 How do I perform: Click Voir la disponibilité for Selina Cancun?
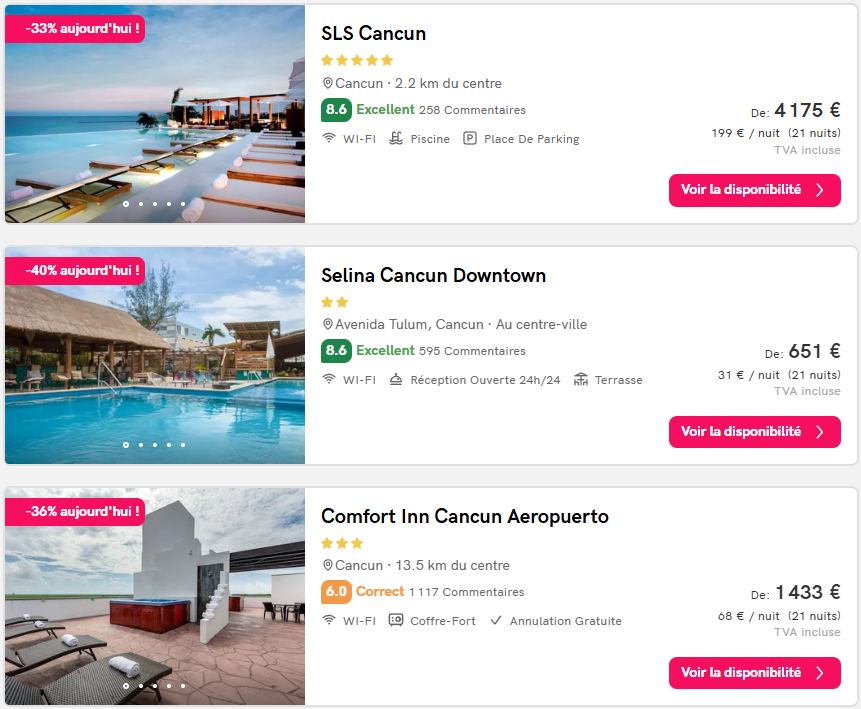754,432
